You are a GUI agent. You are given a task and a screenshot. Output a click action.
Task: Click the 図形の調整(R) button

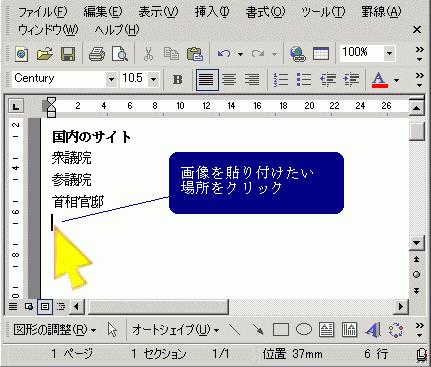(55, 330)
